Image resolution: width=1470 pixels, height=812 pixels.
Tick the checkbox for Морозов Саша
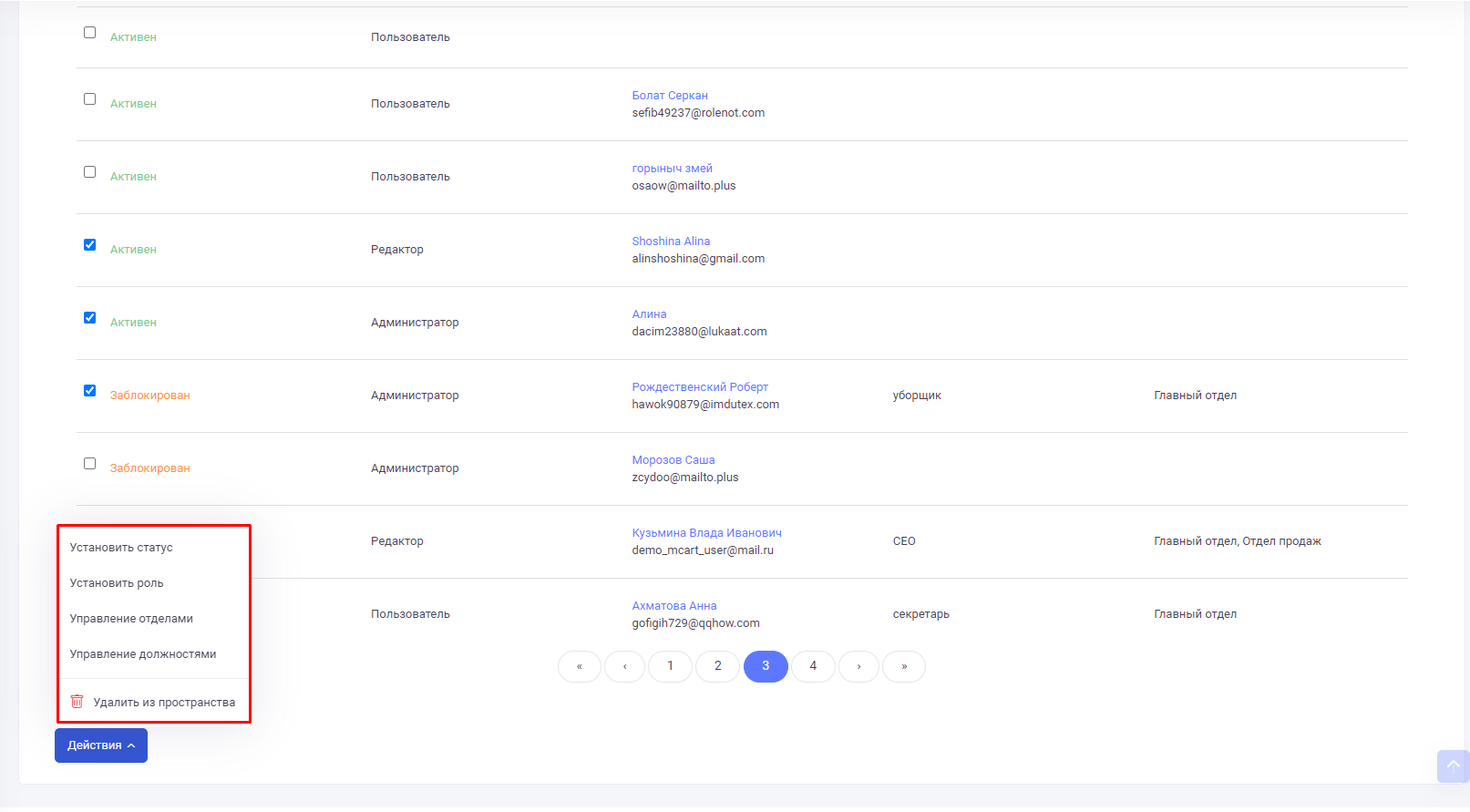[89, 463]
